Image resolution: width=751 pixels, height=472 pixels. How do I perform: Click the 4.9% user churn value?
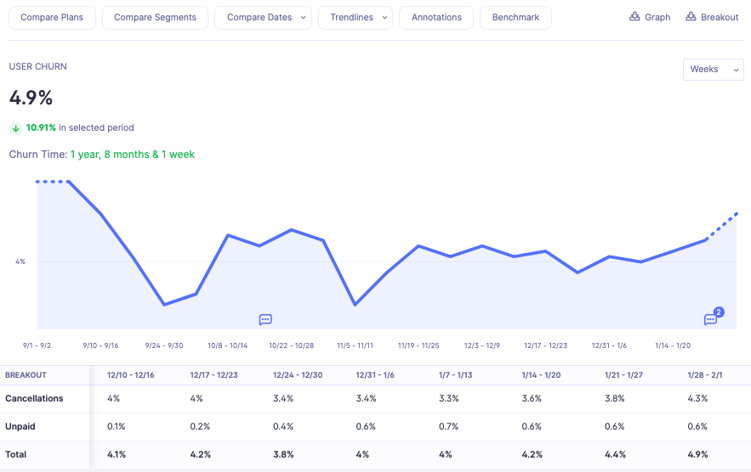[31, 98]
